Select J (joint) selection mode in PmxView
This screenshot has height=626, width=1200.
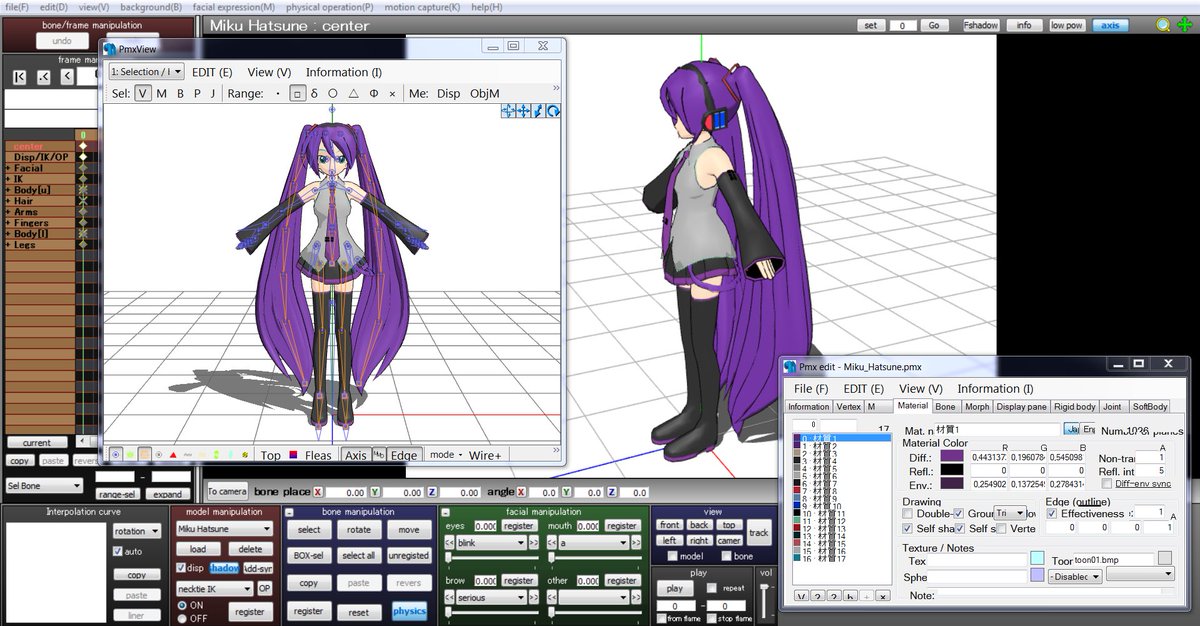(x=212, y=93)
